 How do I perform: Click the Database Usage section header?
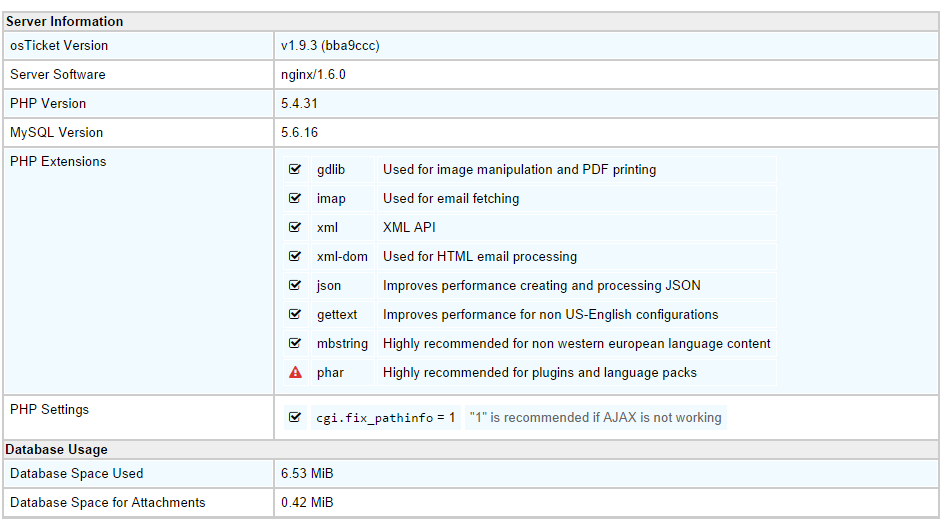coord(57,450)
